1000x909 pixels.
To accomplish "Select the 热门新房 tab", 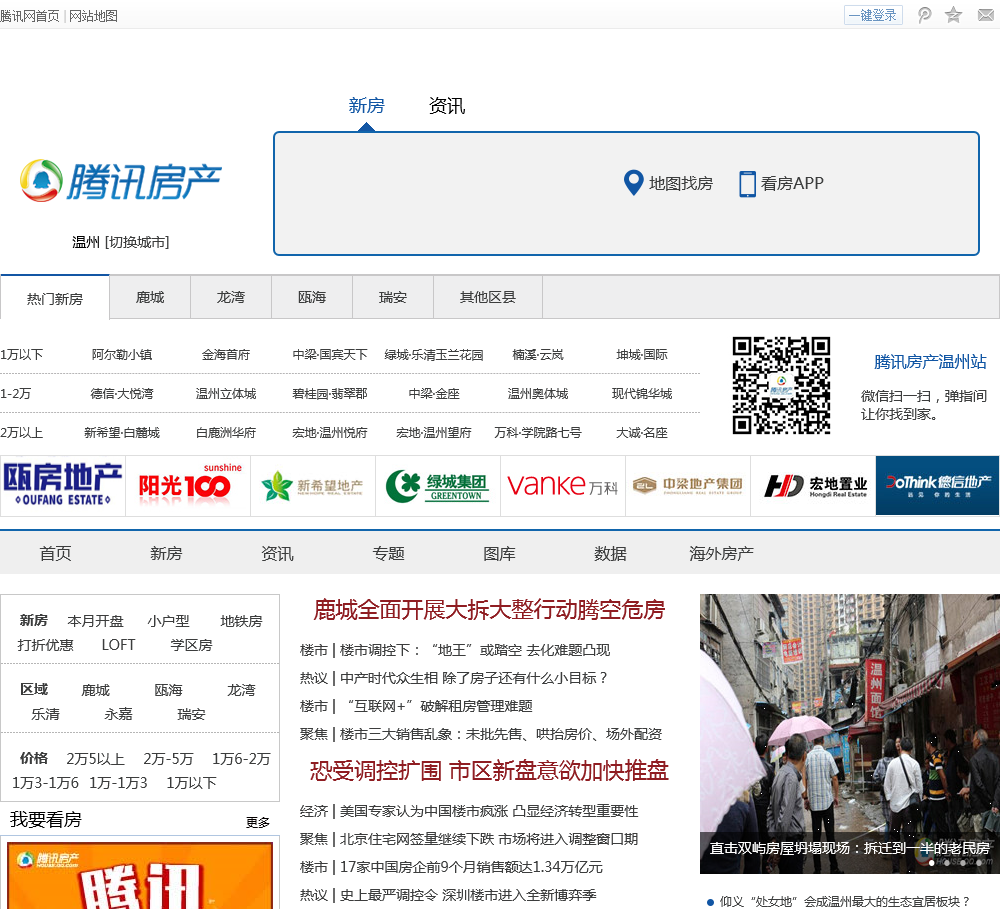I will point(55,298).
